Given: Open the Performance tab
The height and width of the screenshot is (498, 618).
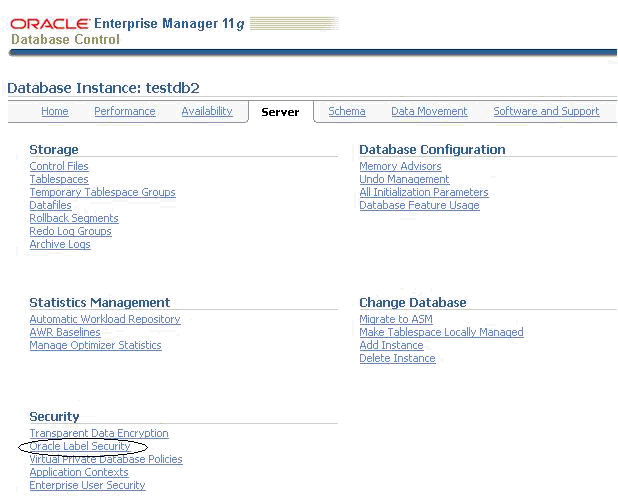Looking at the screenshot, I should (x=125, y=111).
